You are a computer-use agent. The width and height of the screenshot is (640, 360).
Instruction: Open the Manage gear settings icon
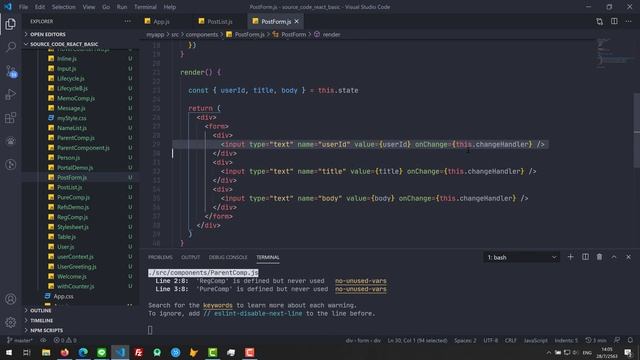pos(11,322)
